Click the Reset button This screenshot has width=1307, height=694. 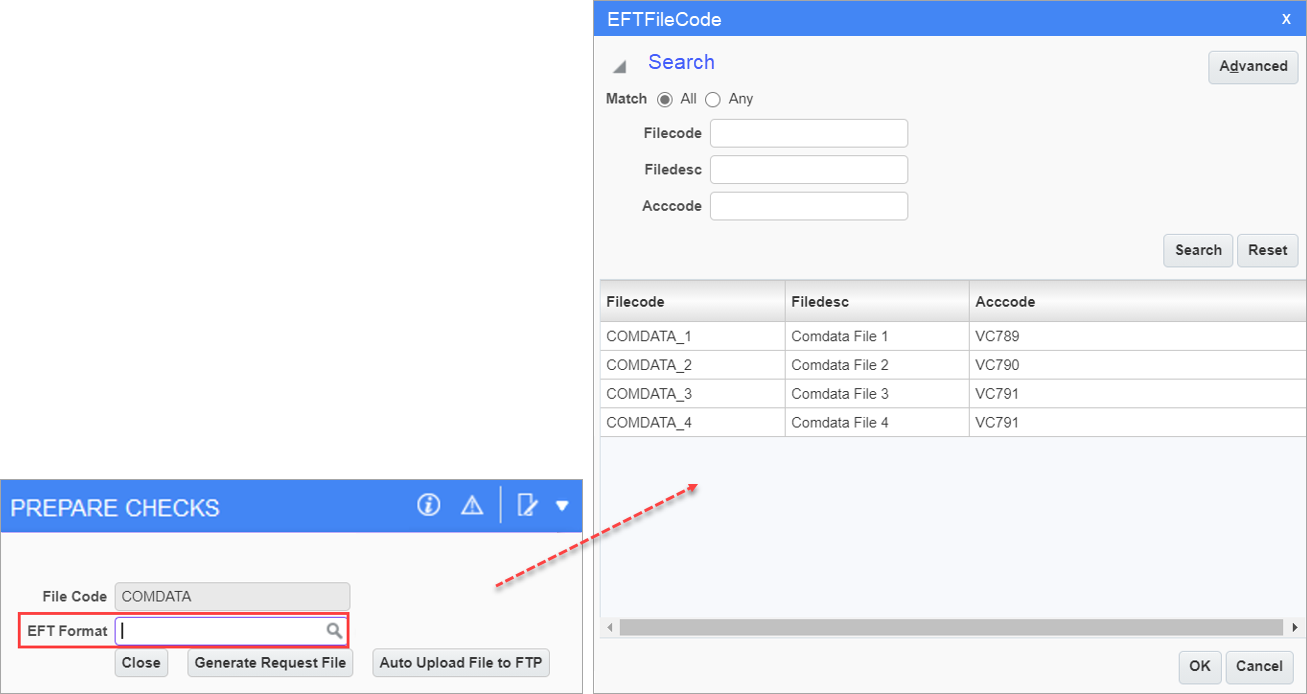1267,250
